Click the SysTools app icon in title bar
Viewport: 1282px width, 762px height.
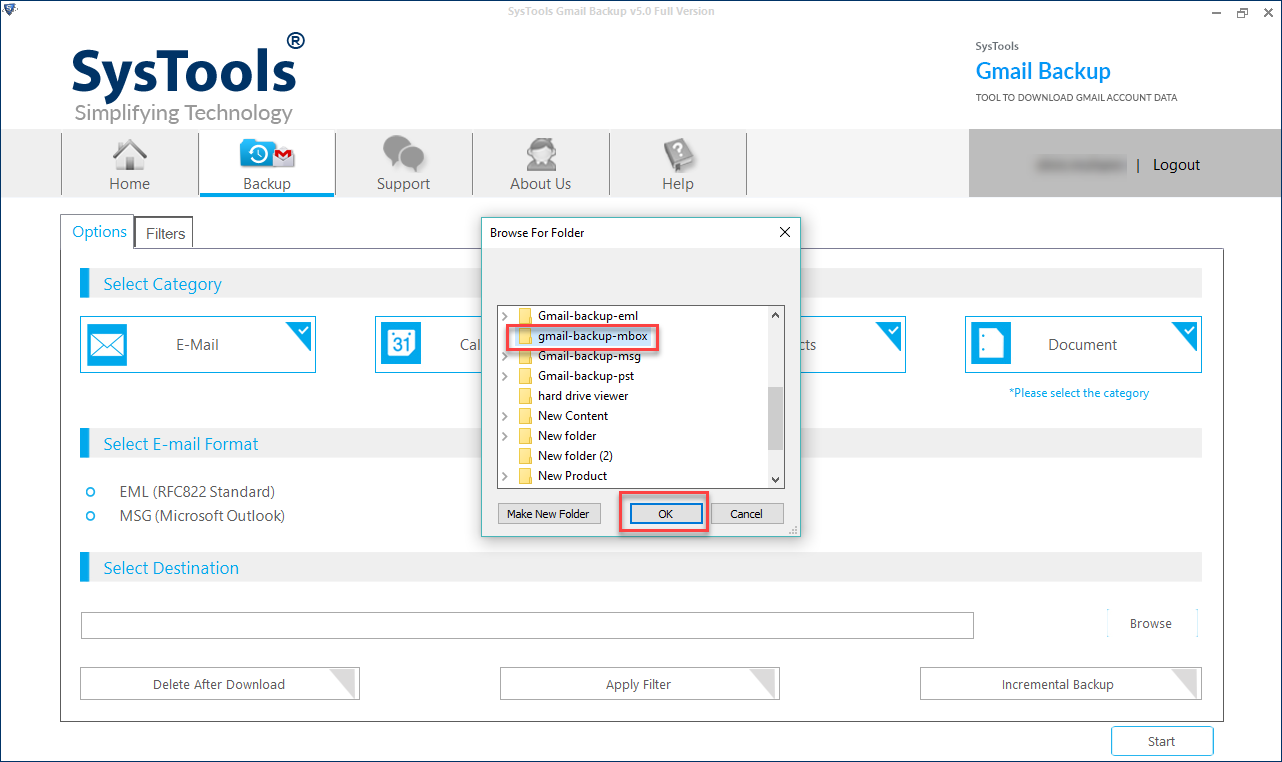pyautogui.click(x=10, y=10)
